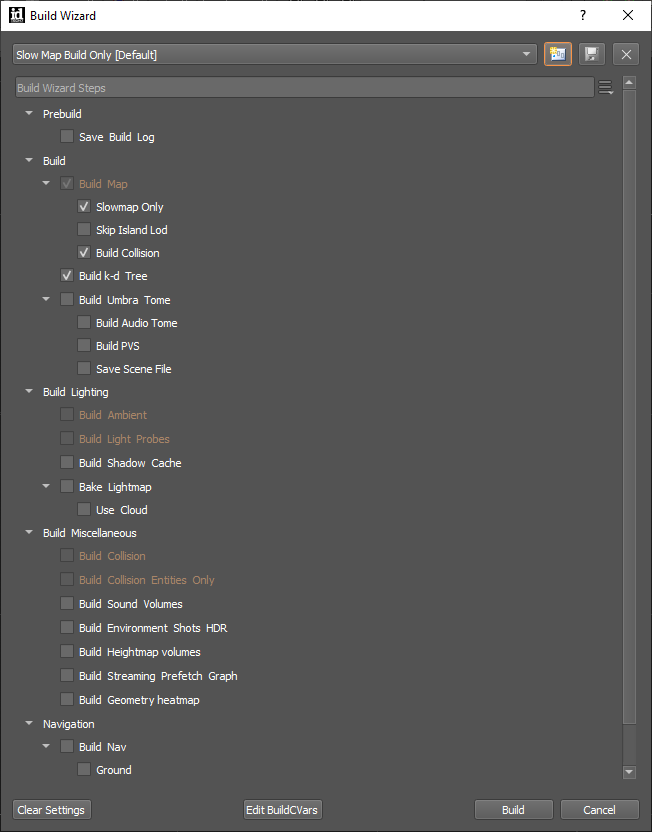Enable the Ground checkbox

[x=84, y=769]
